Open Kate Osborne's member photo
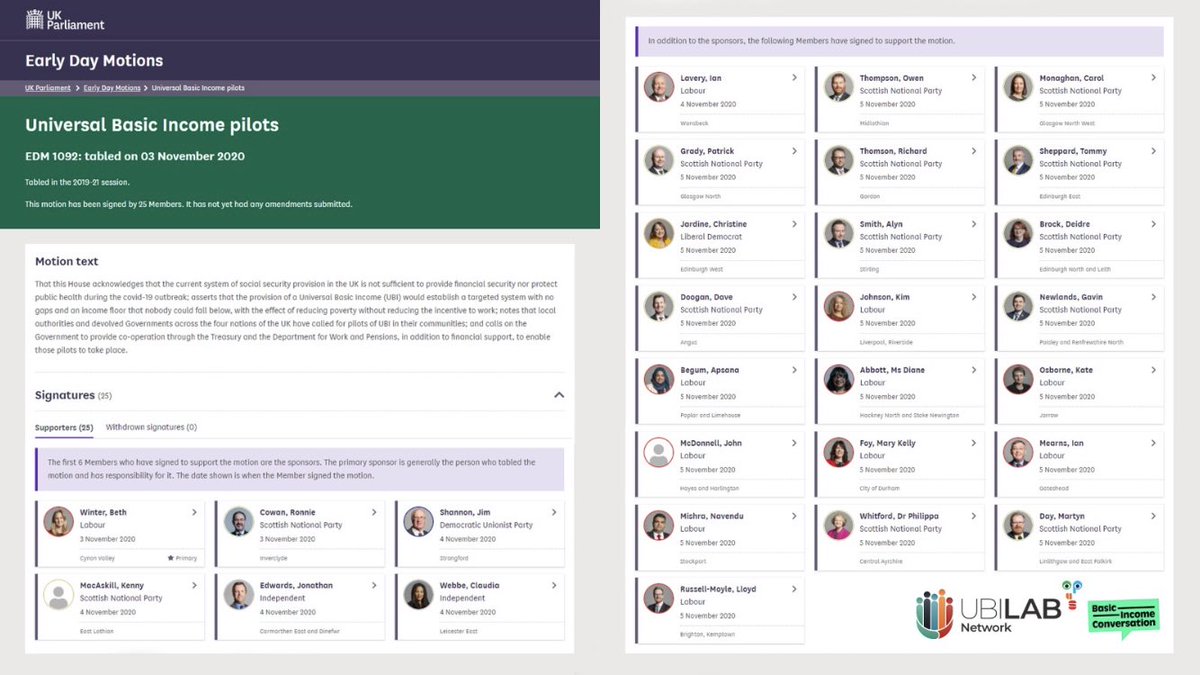This screenshot has width=1200, height=675. point(1018,379)
